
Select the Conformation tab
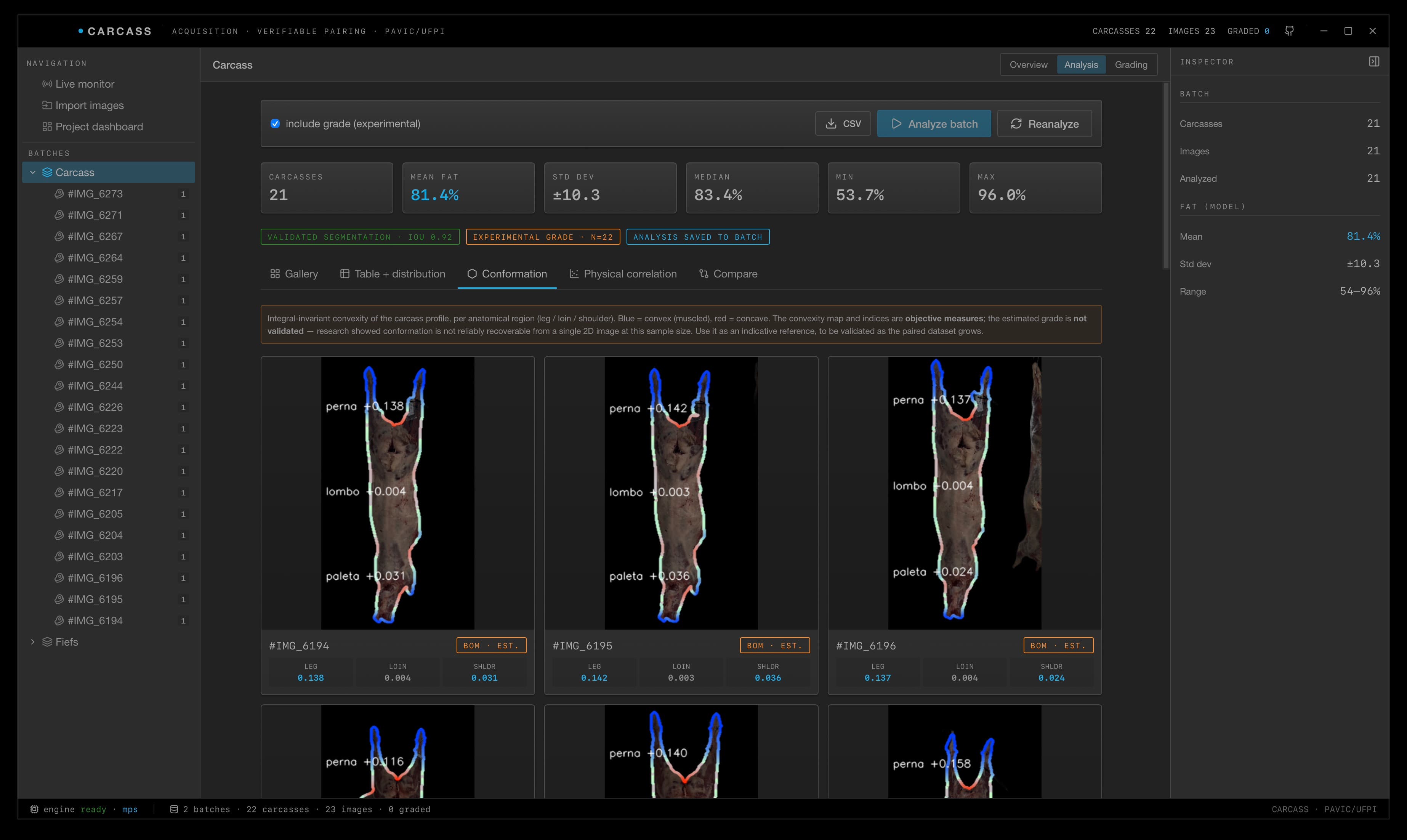507,274
